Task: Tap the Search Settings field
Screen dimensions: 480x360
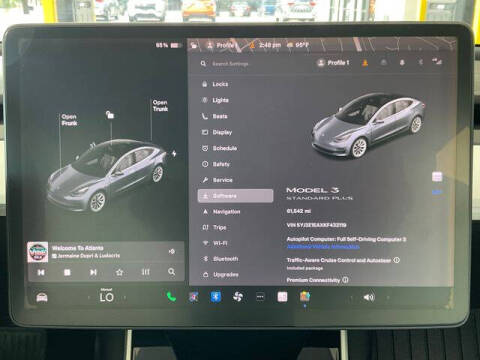Action: coord(230,64)
